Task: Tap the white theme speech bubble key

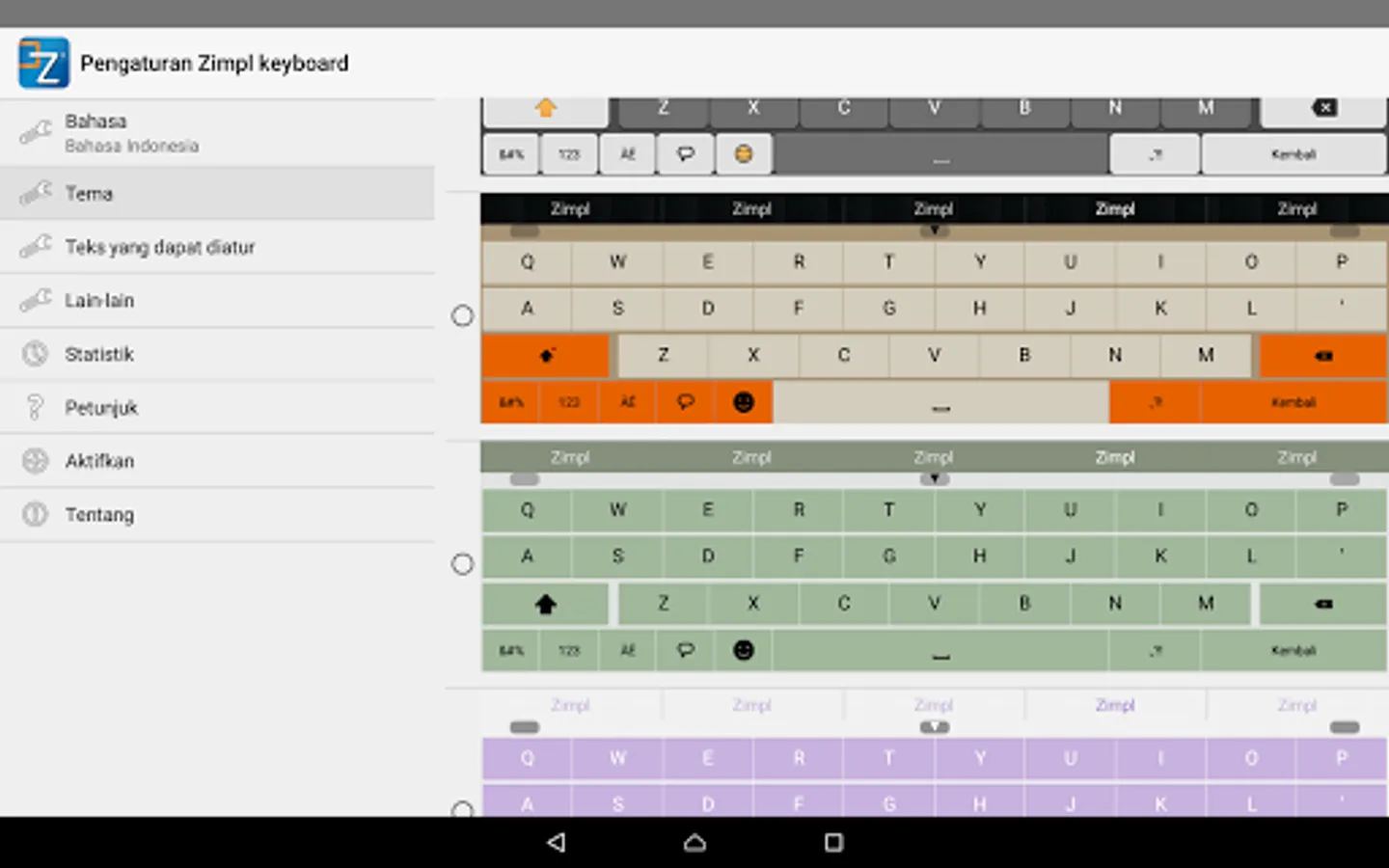Action: [x=686, y=153]
